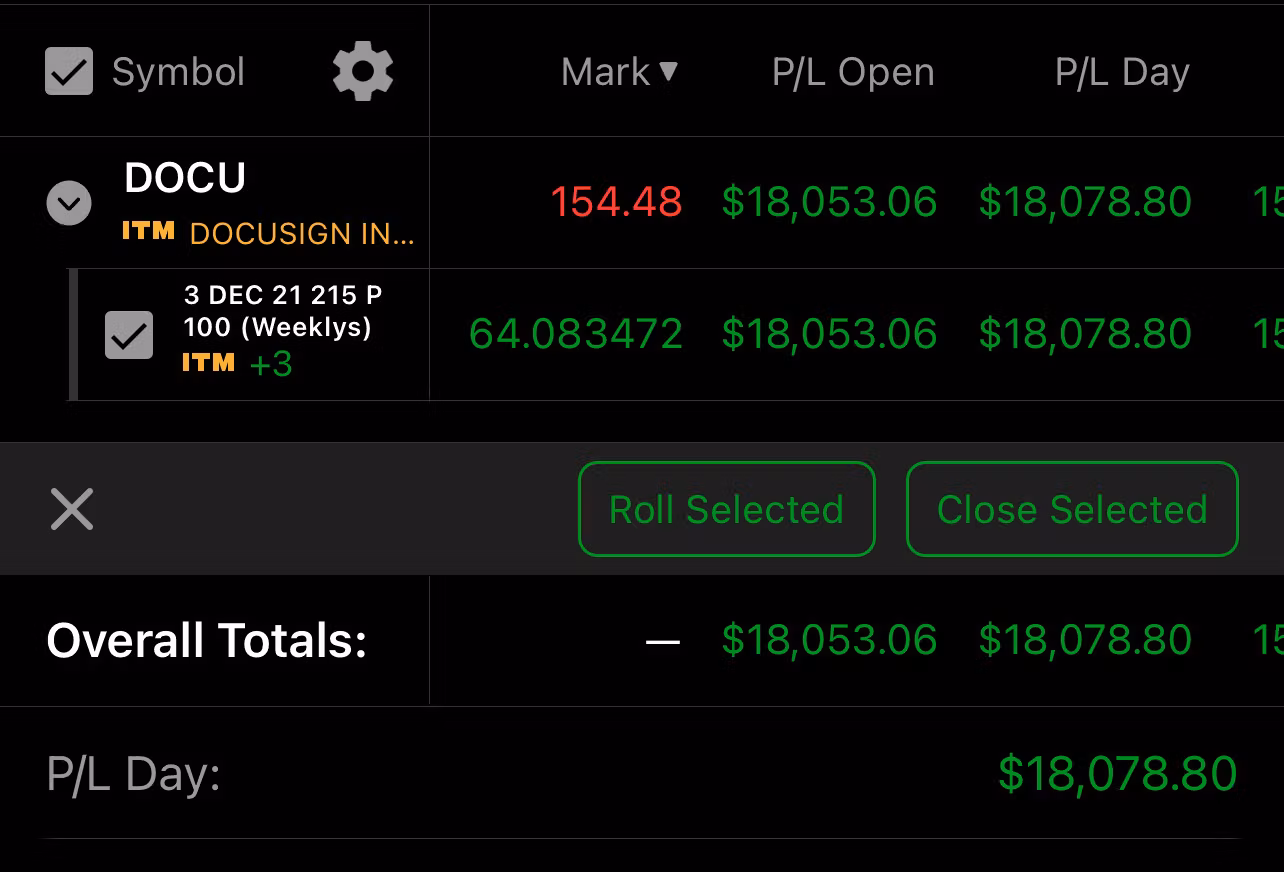The width and height of the screenshot is (1284, 872).
Task: Click the chevron beside the DOCU symbol
Action: pyautogui.click(x=67, y=203)
